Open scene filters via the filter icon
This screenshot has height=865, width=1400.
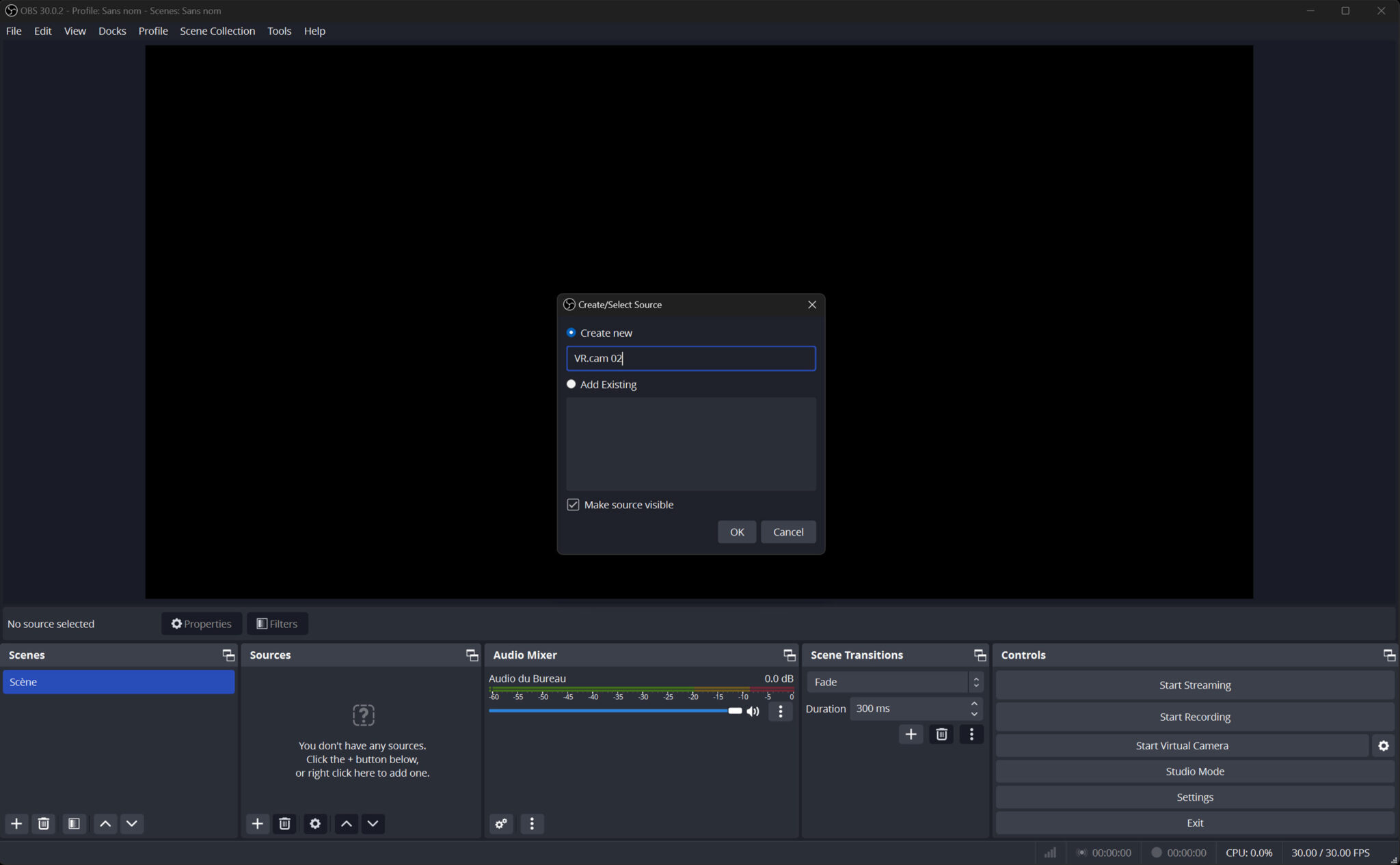74,823
